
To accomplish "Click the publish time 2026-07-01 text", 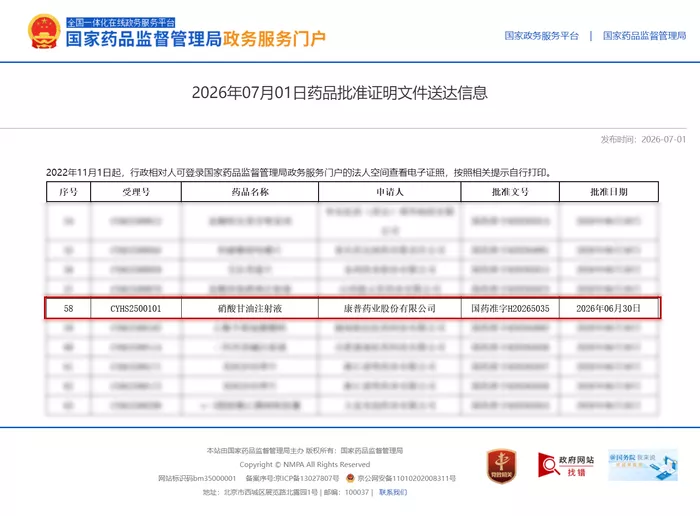I will coord(663,140).
